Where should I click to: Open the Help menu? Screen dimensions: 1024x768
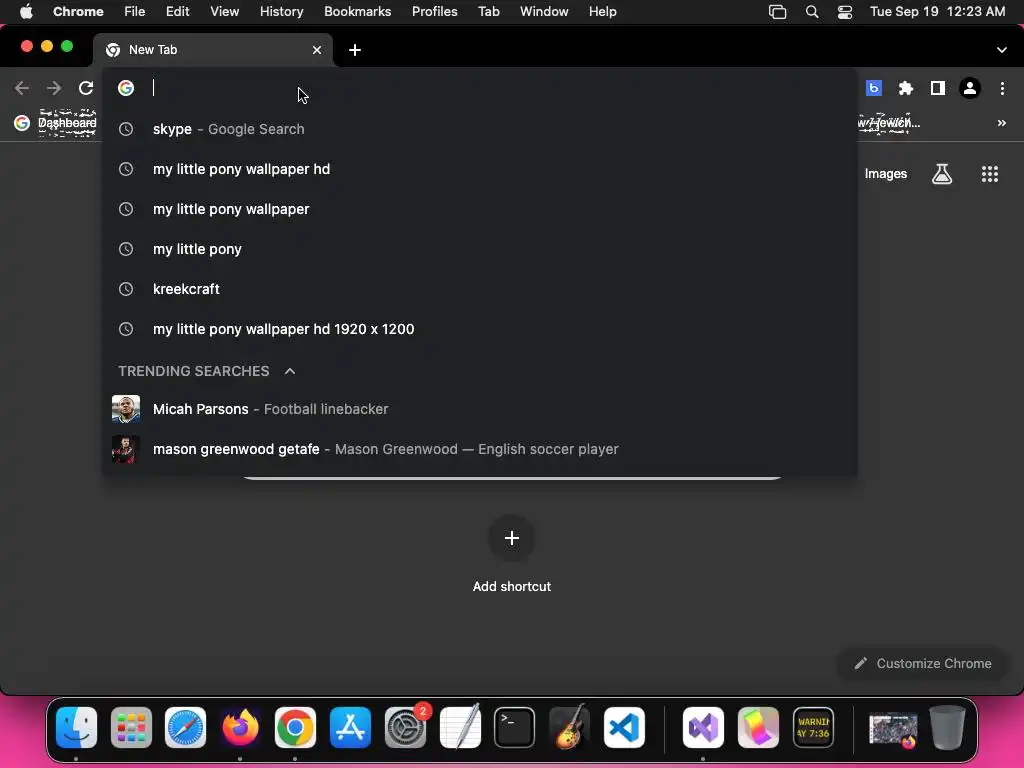coord(602,12)
